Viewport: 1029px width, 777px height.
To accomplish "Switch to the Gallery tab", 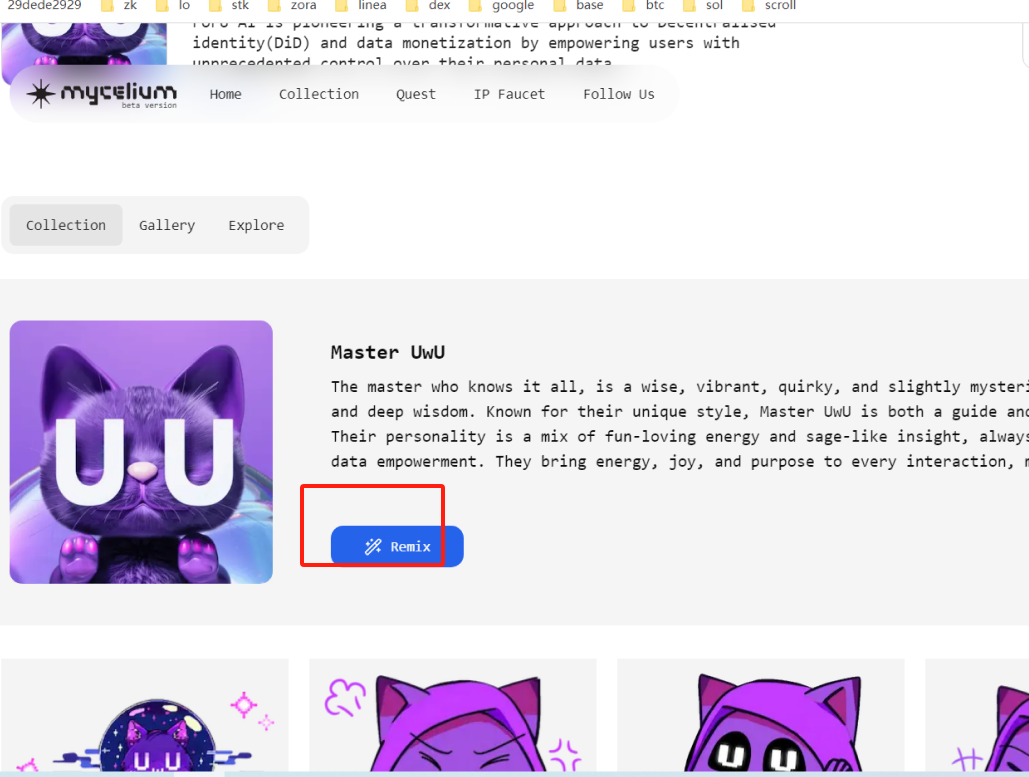I will pos(167,225).
